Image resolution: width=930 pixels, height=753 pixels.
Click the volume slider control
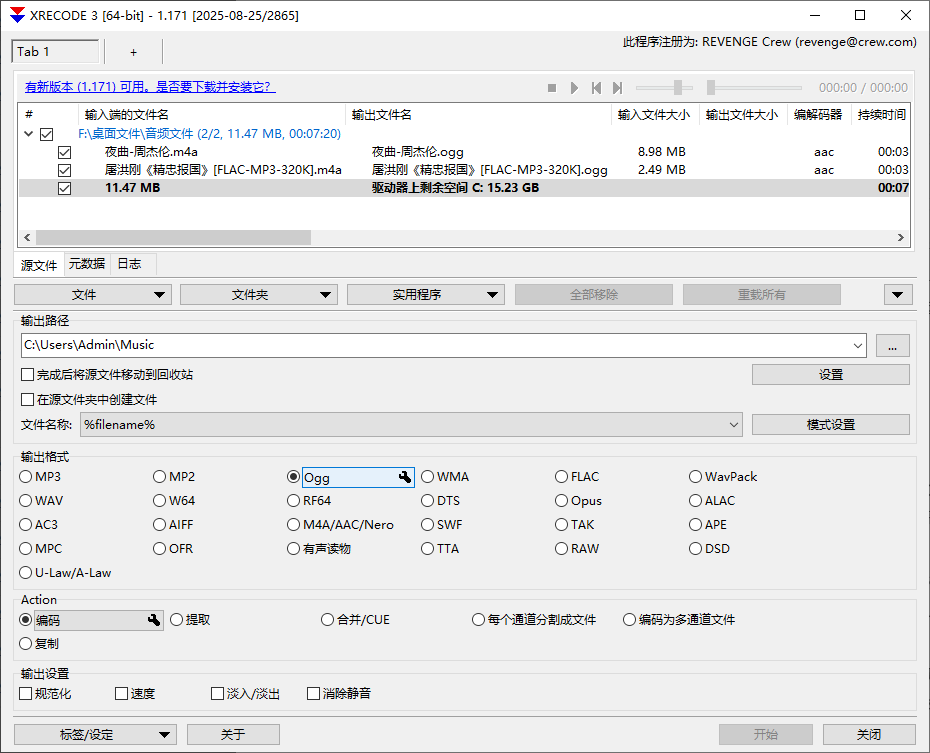[678, 88]
